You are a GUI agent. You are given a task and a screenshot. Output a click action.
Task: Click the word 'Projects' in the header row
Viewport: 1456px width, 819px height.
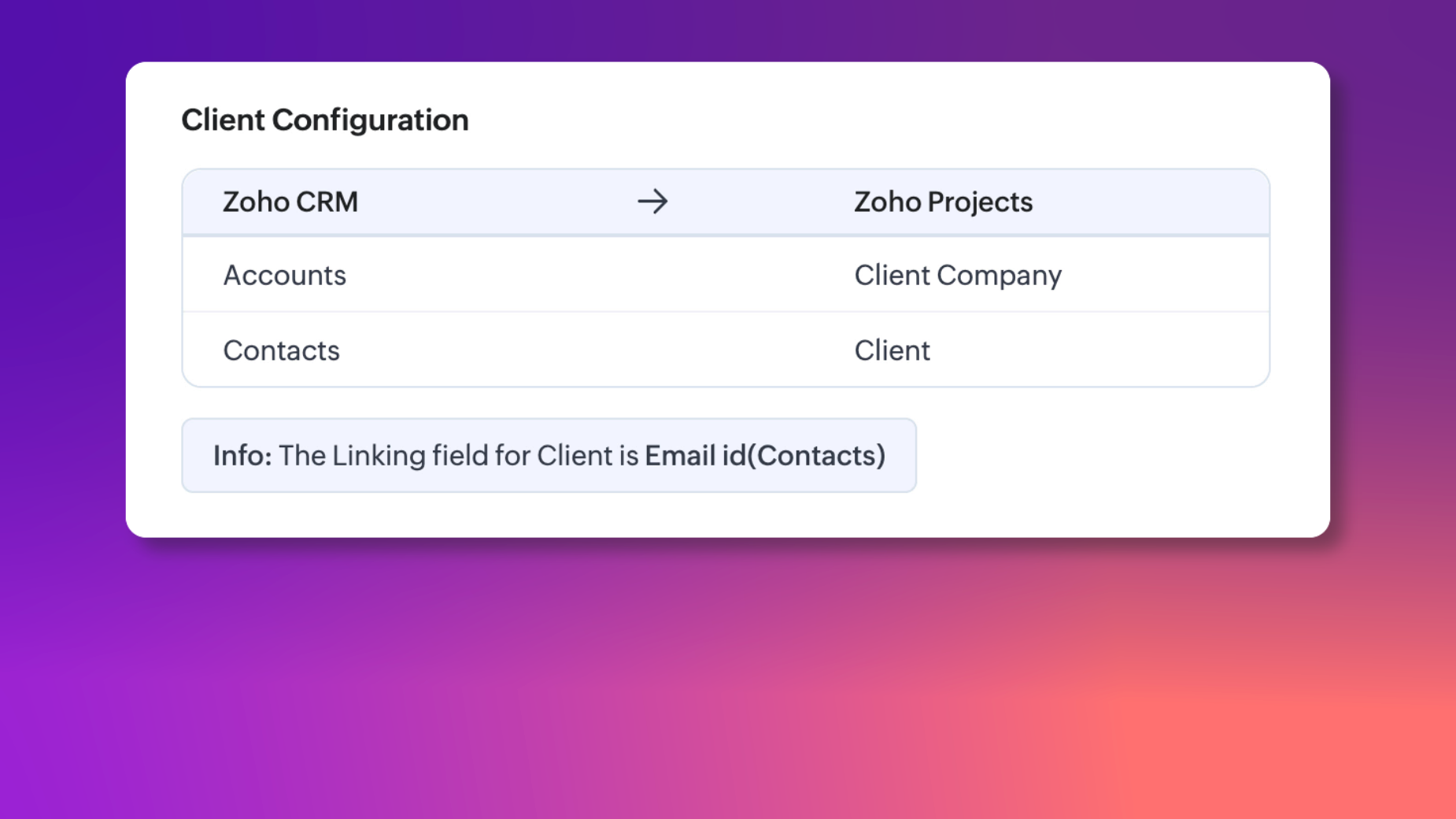point(980,202)
